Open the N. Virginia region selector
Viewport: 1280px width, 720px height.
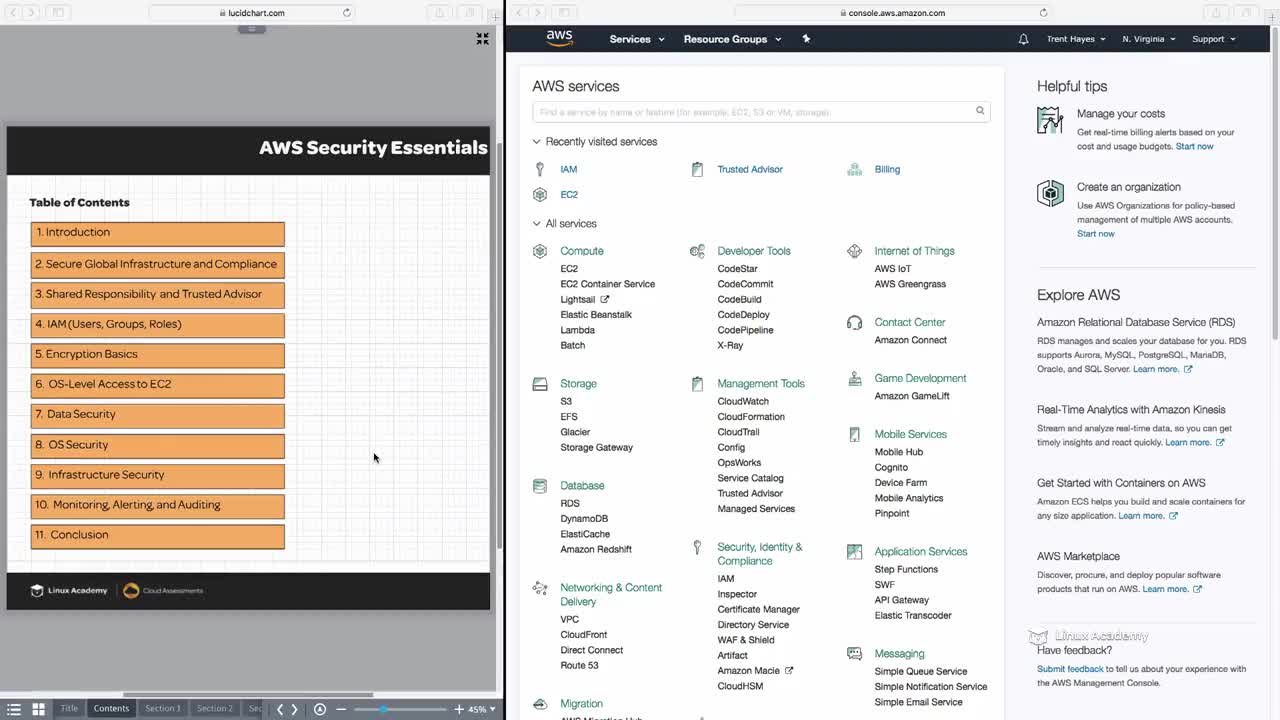[x=1149, y=39]
